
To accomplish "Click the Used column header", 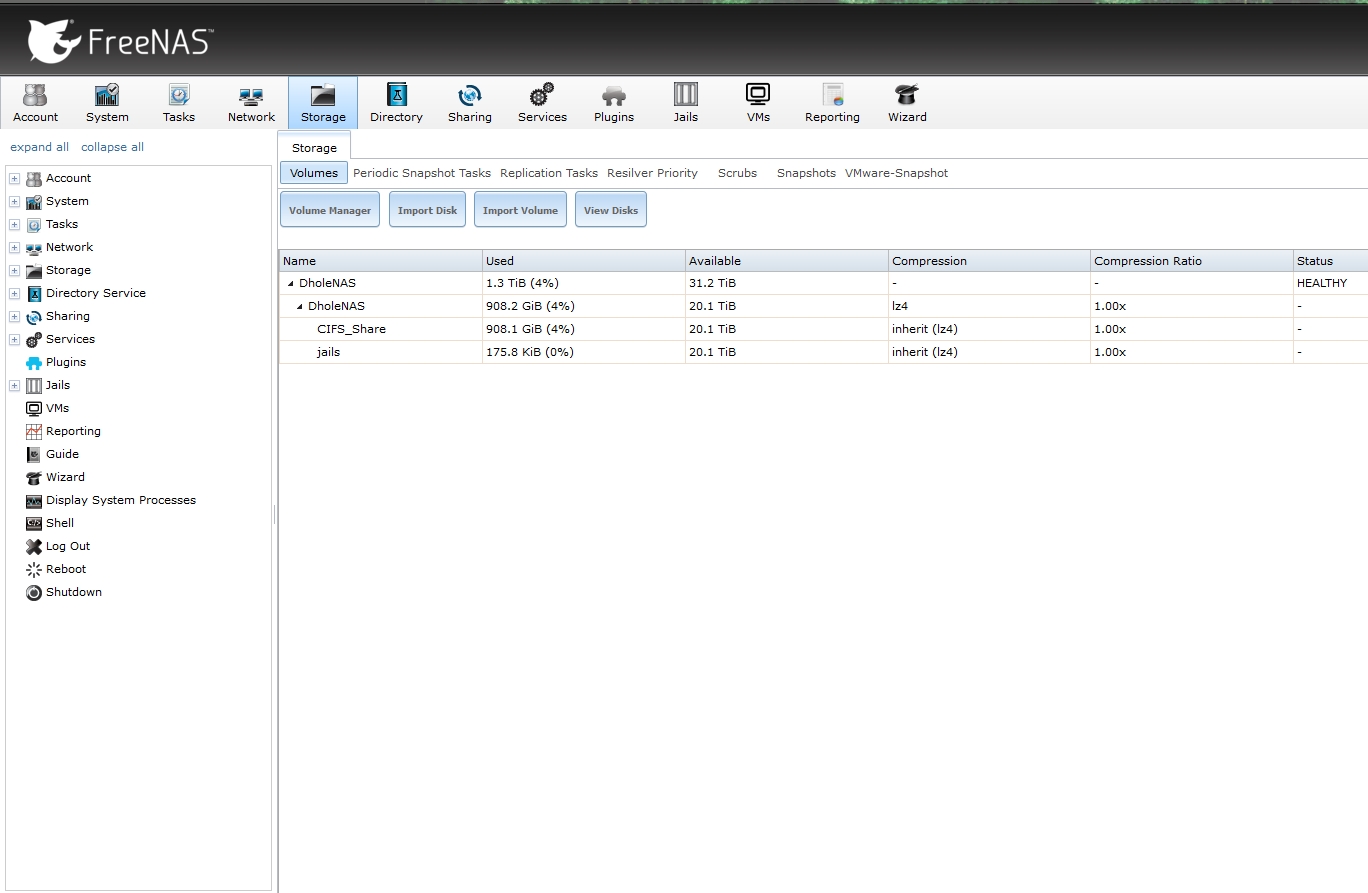I will click(584, 261).
